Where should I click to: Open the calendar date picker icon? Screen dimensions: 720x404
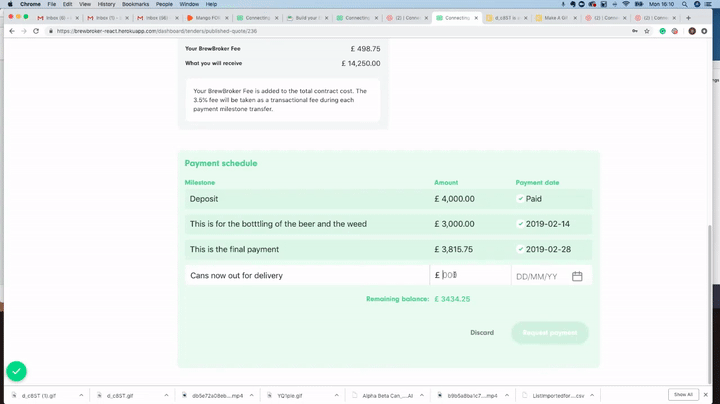pyautogui.click(x=577, y=276)
